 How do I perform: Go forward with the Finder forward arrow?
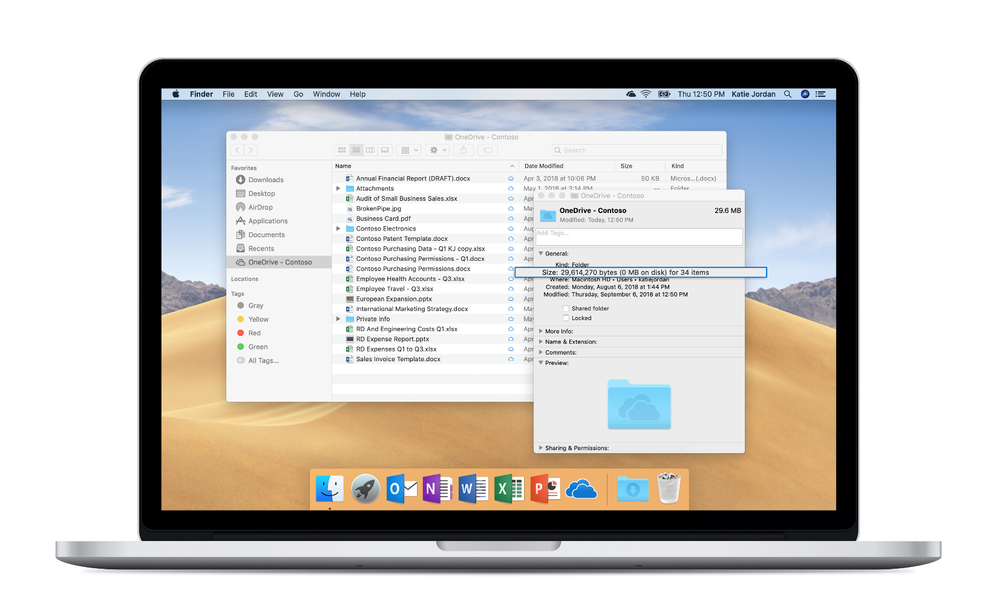click(251, 150)
